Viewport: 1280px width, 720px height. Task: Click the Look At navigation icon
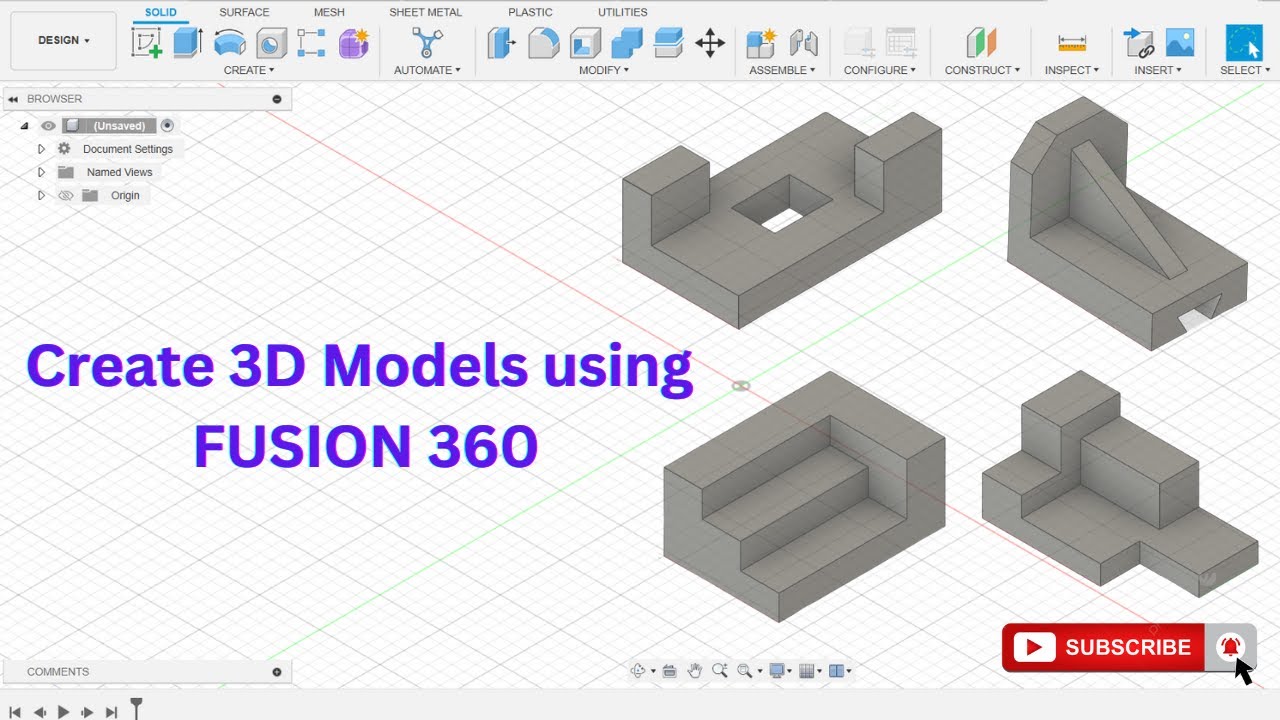click(670, 671)
